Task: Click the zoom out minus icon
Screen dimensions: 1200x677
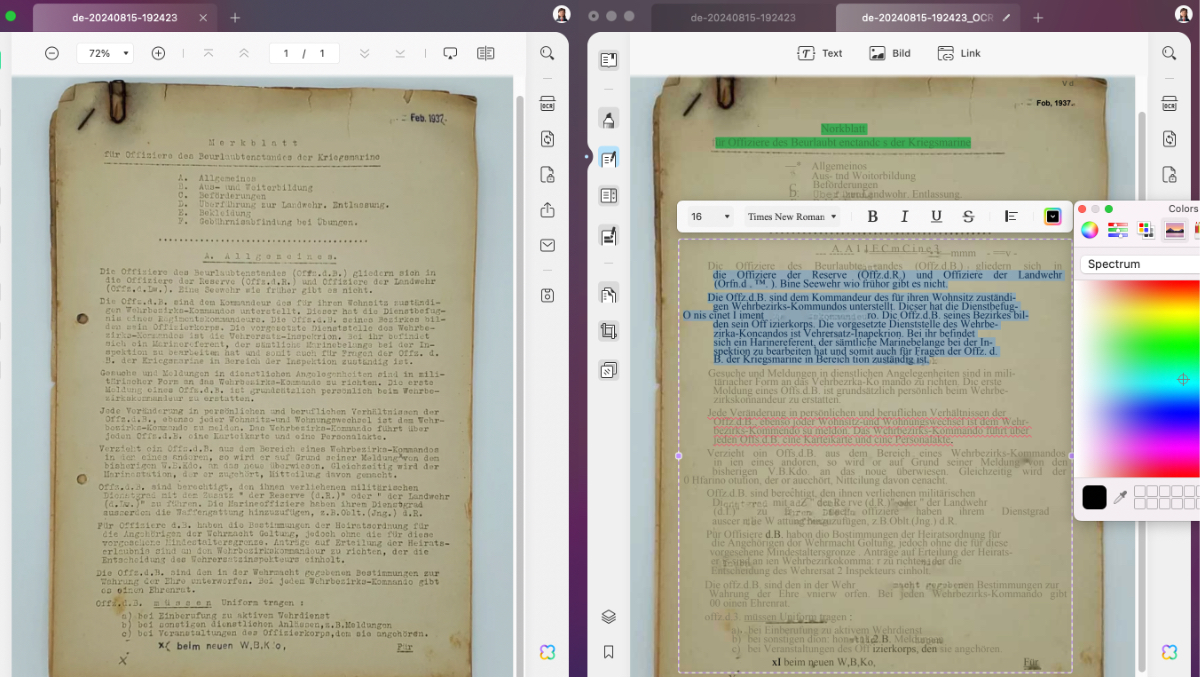Action: coord(52,53)
